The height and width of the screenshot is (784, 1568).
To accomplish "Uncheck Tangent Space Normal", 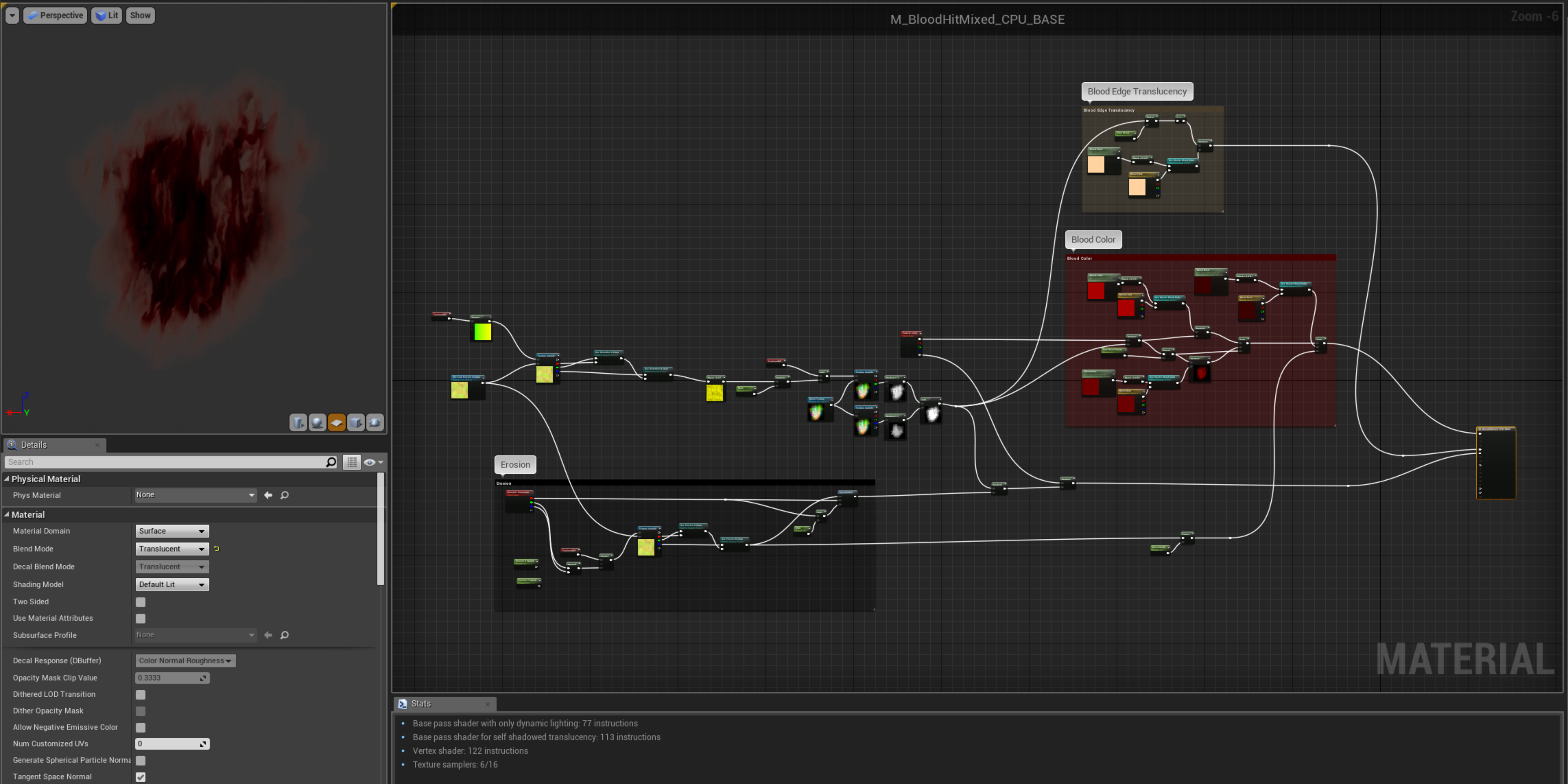I will point(140,777).
